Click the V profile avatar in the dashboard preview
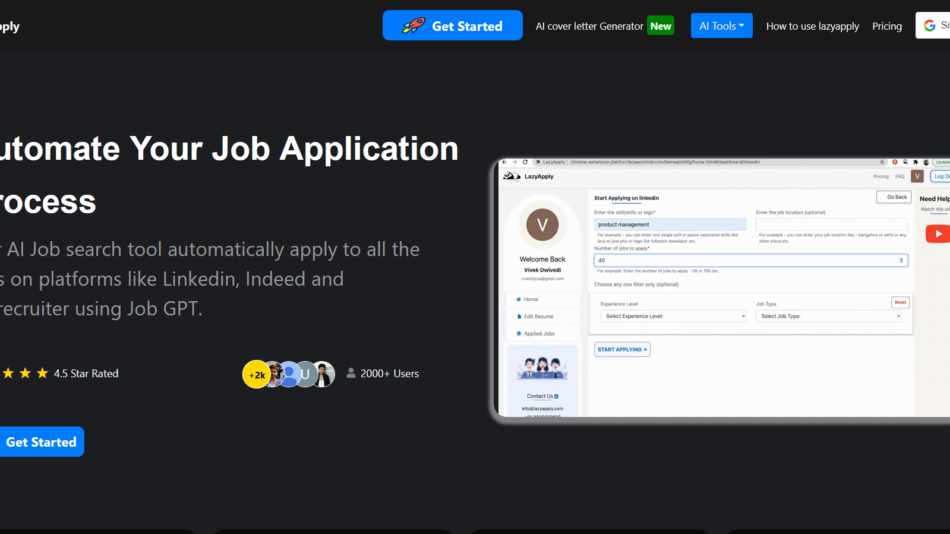Viewport: 950px width, 534px height. pos(542,225)
